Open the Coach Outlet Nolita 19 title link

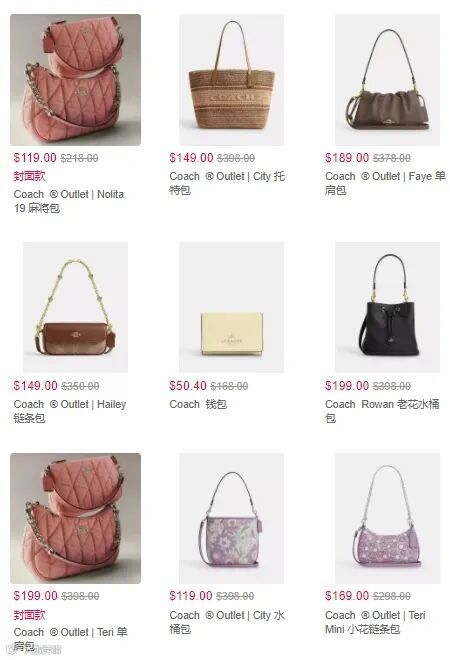click(x=69, y=201)
